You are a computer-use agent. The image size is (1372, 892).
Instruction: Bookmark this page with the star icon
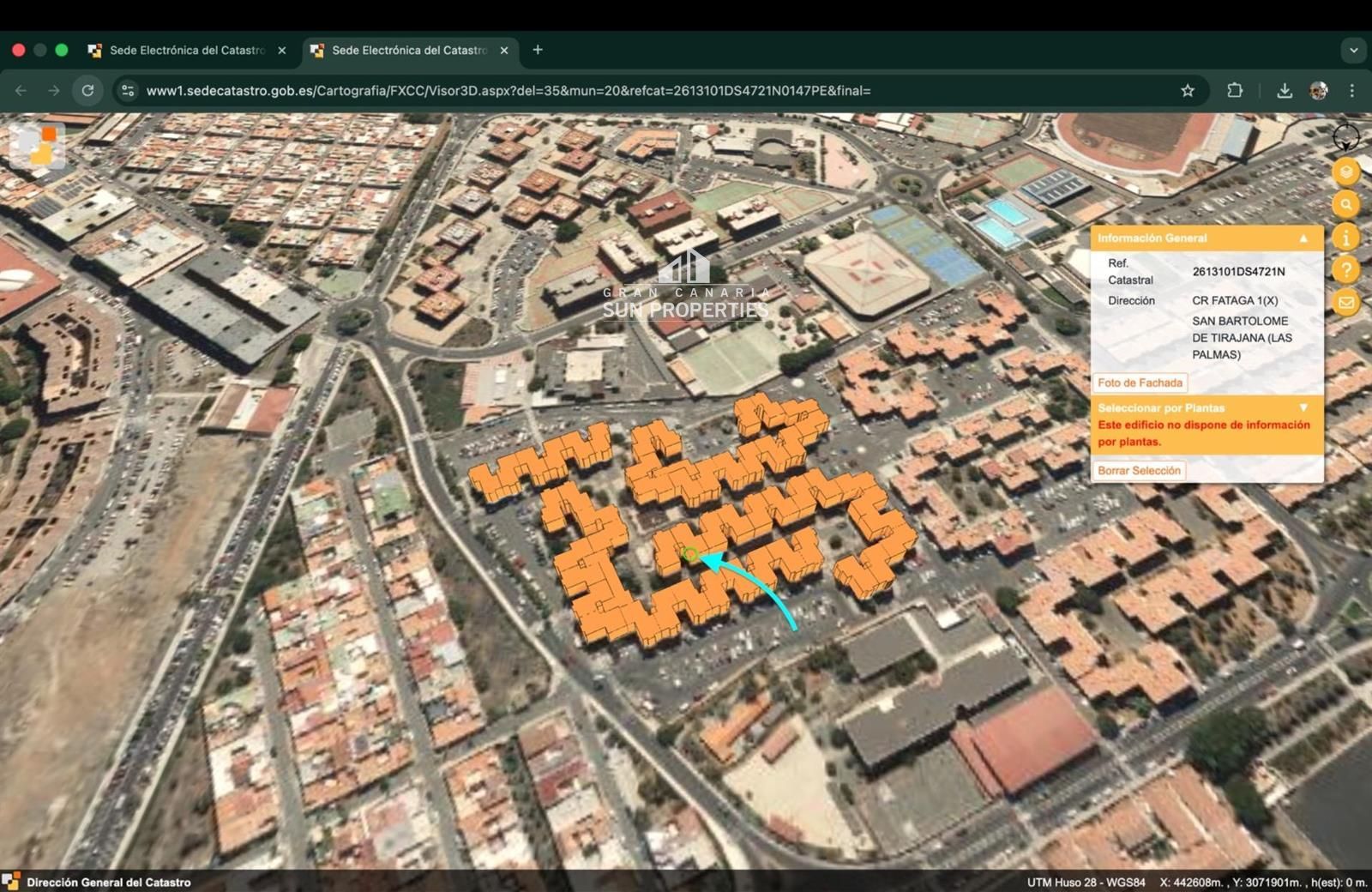tap(1188, 91)
